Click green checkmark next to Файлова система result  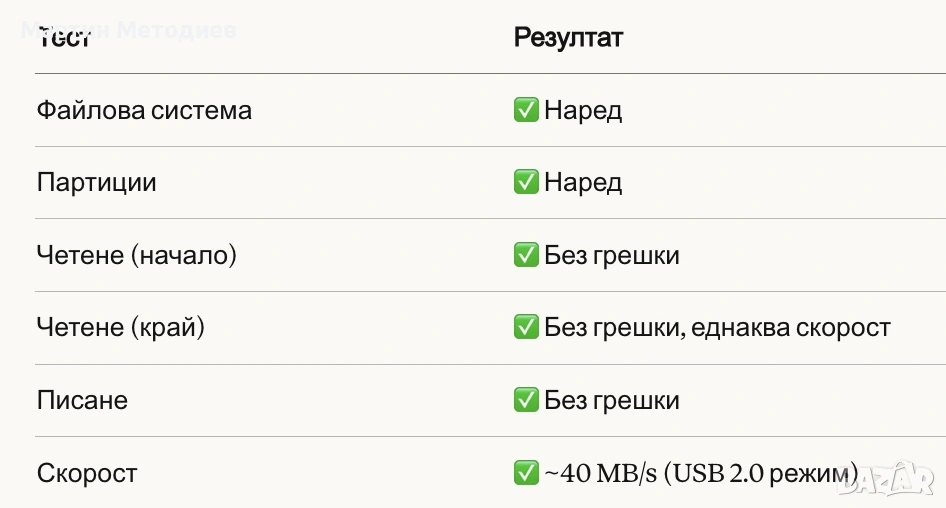(x=525, y=110)
